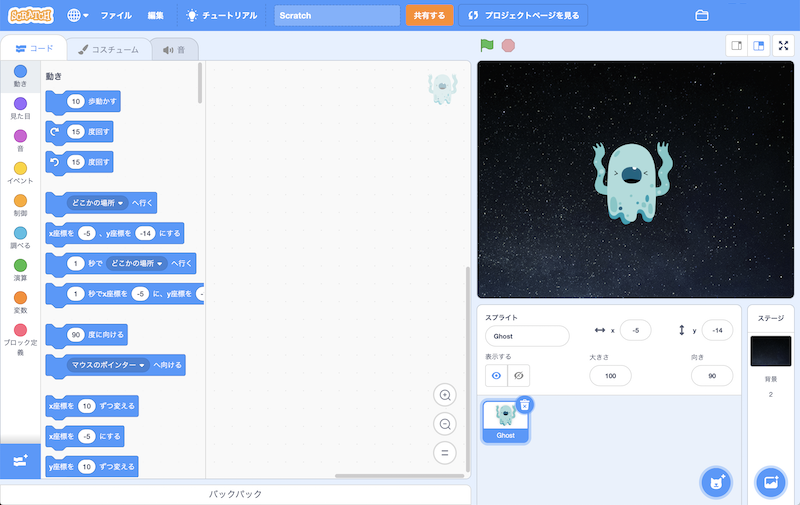Viewport: 800px width, 505px height.
Task: Select the stage backdrop thumbnail
Action: (x=770, y=351)
